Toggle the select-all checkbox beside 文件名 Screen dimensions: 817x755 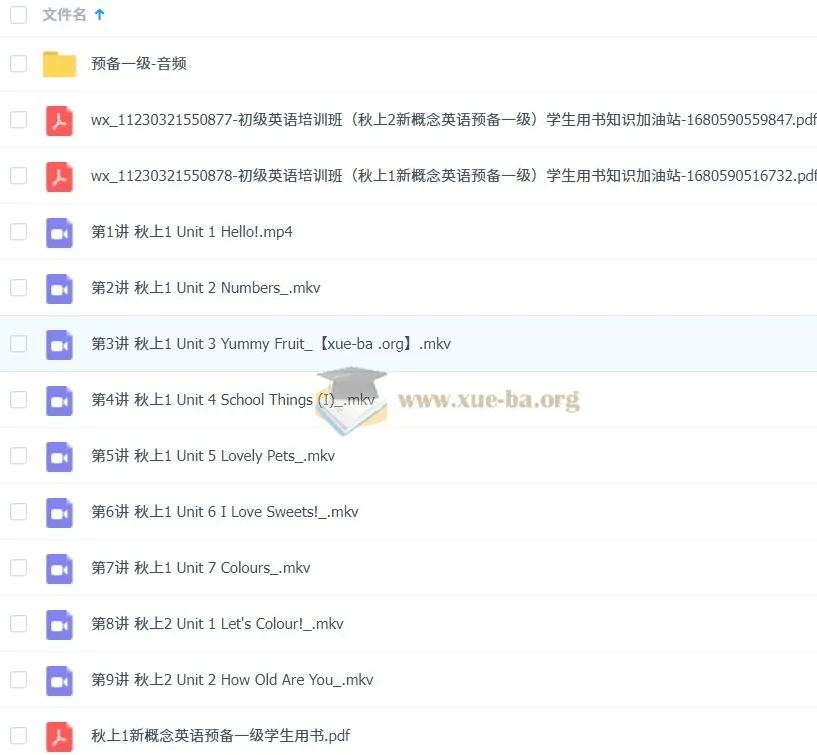click(x=19, y=15)
